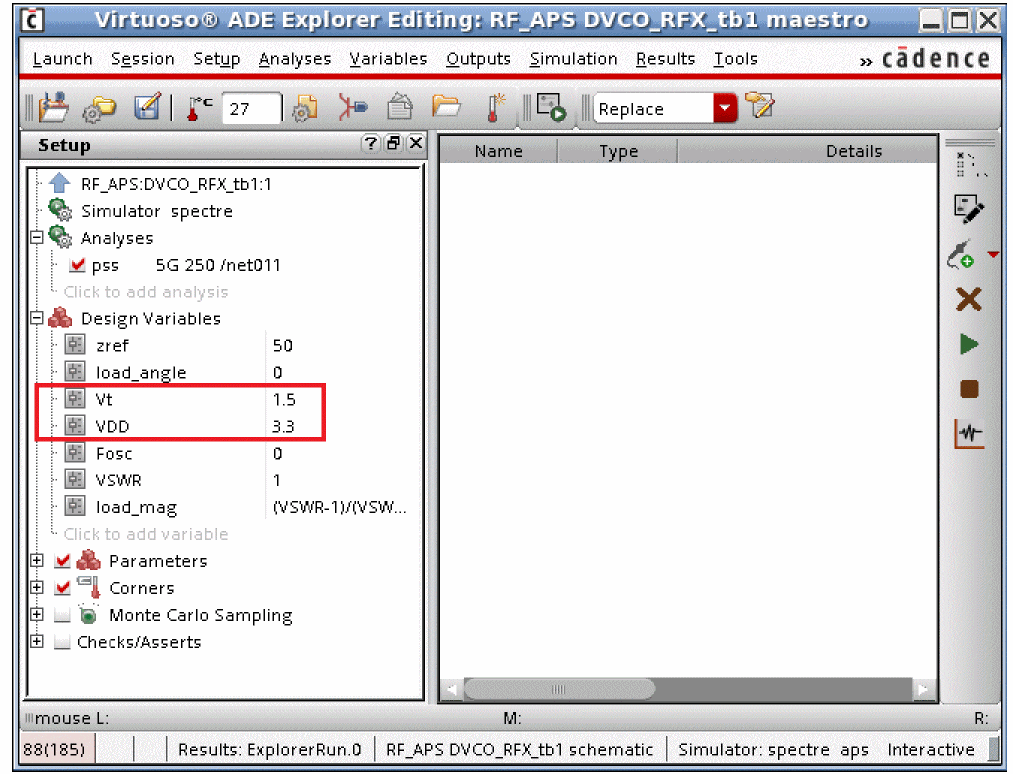This screenshot has width=1013, height=774.
Task: Open the Simulation menu
Action: coord(573,59)
